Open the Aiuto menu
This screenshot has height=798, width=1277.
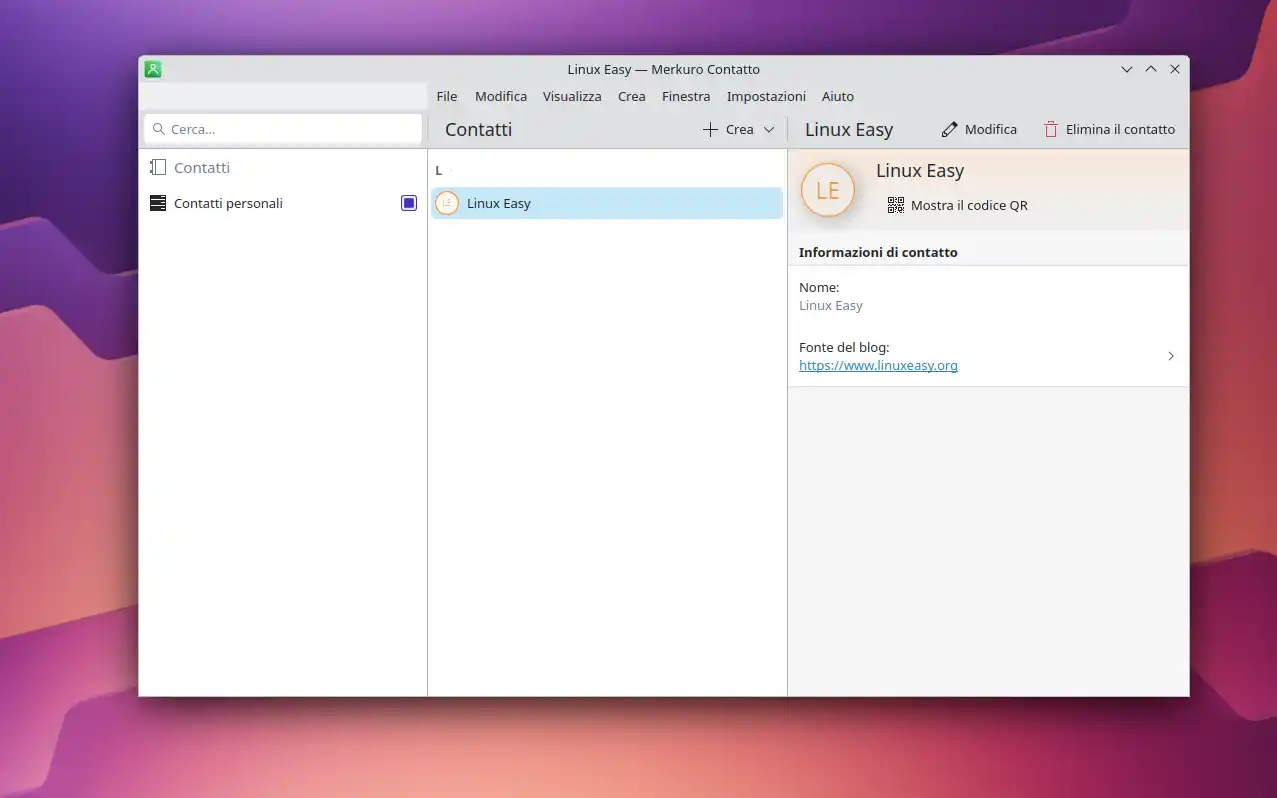838,96
